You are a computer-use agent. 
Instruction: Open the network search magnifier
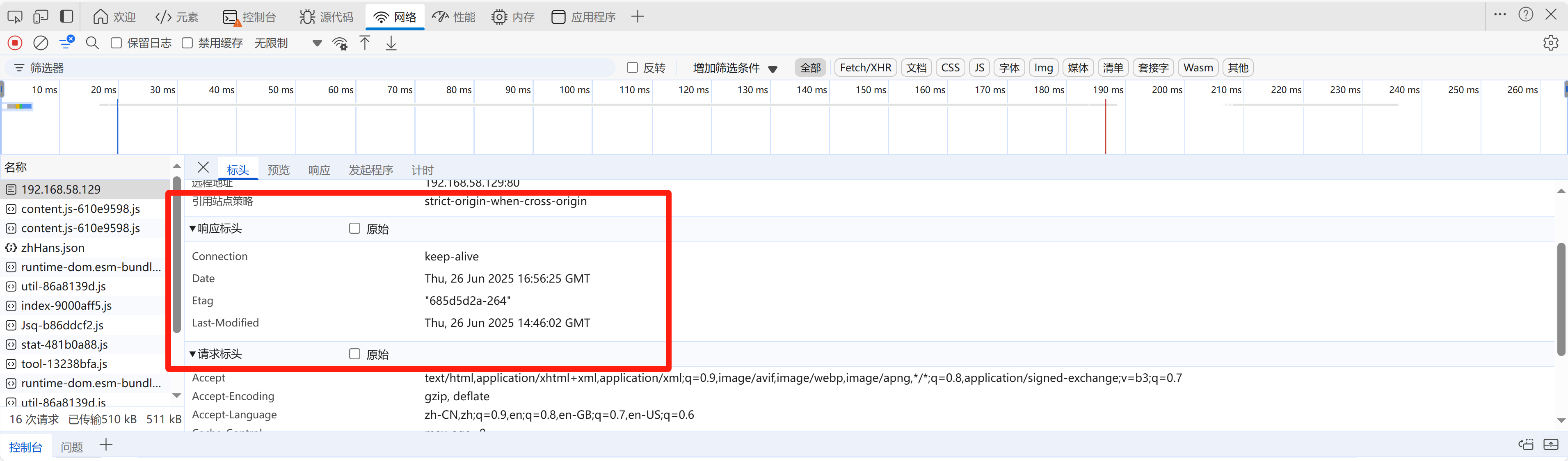click(93, 43)
